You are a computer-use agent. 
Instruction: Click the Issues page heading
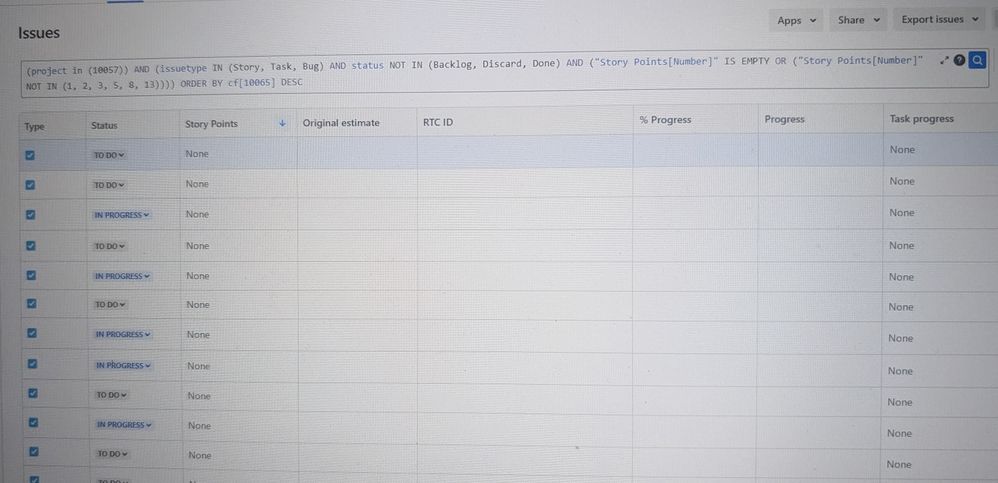point(39,33)
